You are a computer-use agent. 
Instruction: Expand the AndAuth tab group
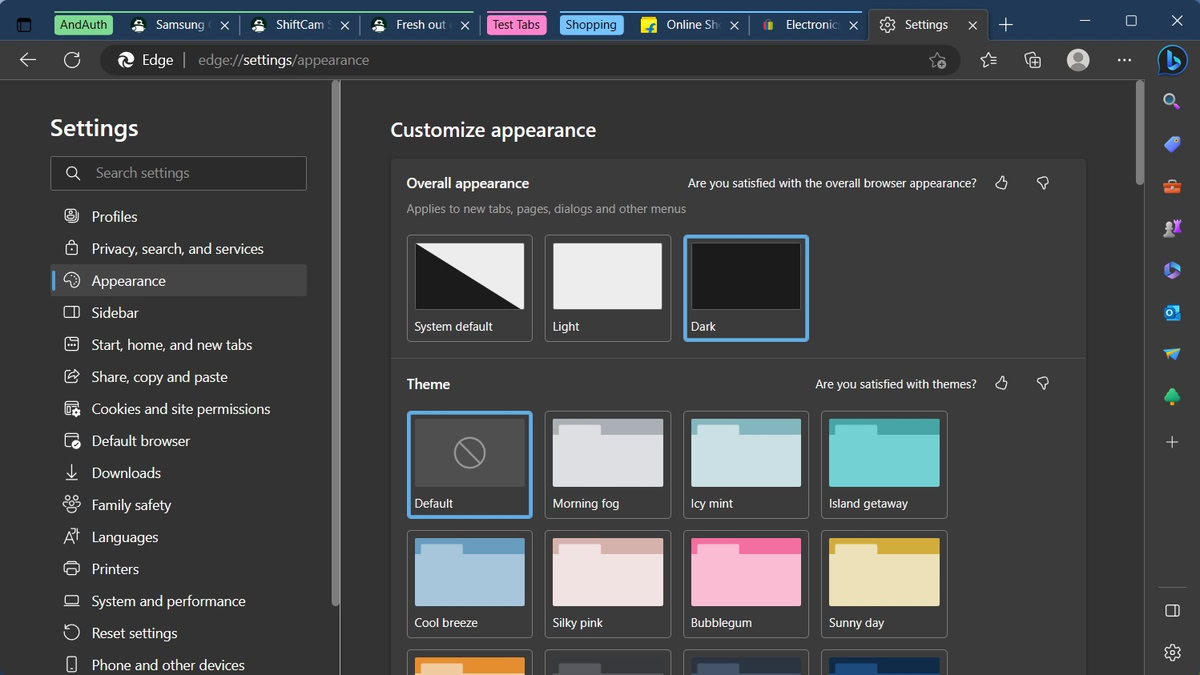(83, 25)
